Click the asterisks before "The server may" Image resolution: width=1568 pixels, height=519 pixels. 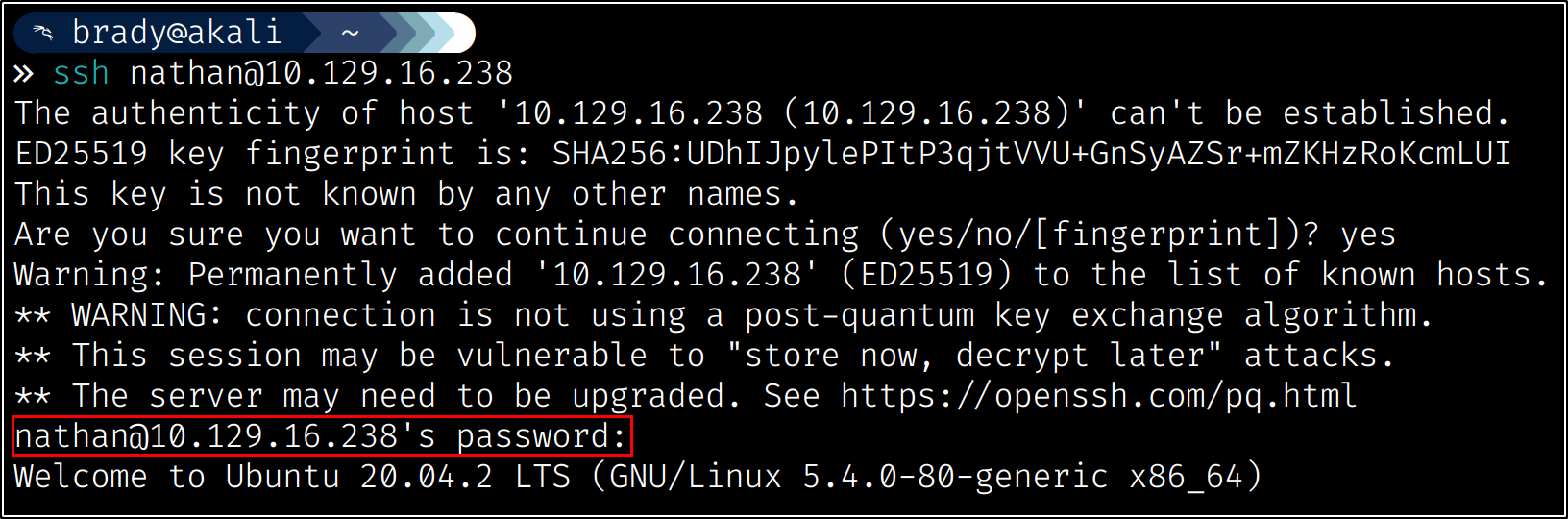click(x=33, y=397)
